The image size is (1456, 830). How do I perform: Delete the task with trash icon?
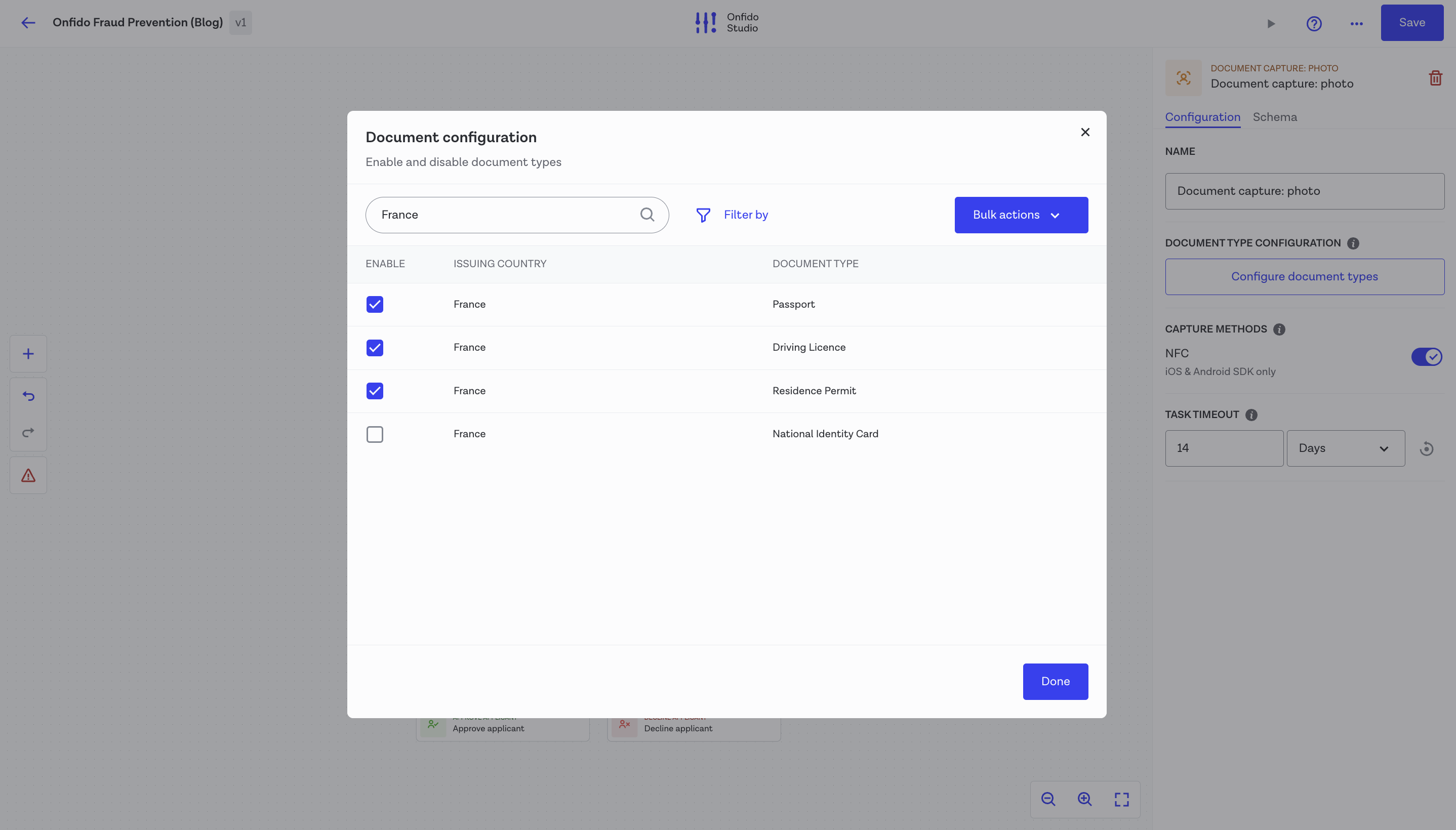pos(1435,78)
